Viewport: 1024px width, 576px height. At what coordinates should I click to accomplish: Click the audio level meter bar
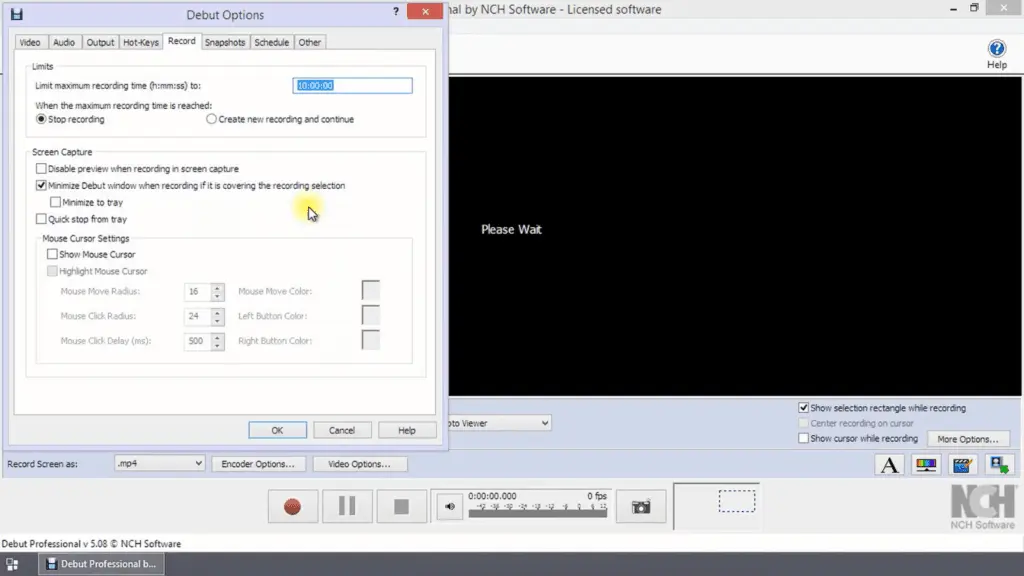click(x=537, y=513)
